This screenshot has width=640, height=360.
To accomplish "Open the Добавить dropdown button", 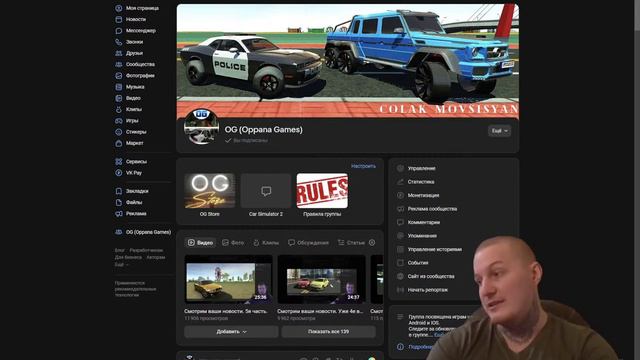I will click(231, 331).
